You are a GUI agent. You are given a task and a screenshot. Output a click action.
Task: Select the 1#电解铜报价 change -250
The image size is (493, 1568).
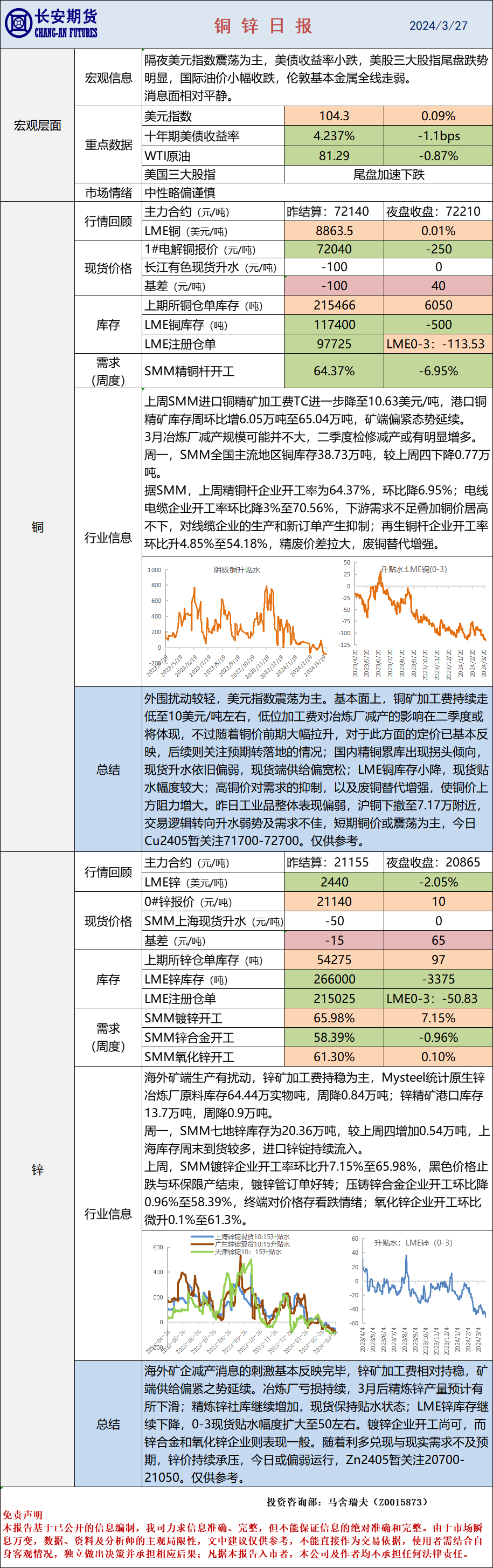coord(438,249)
